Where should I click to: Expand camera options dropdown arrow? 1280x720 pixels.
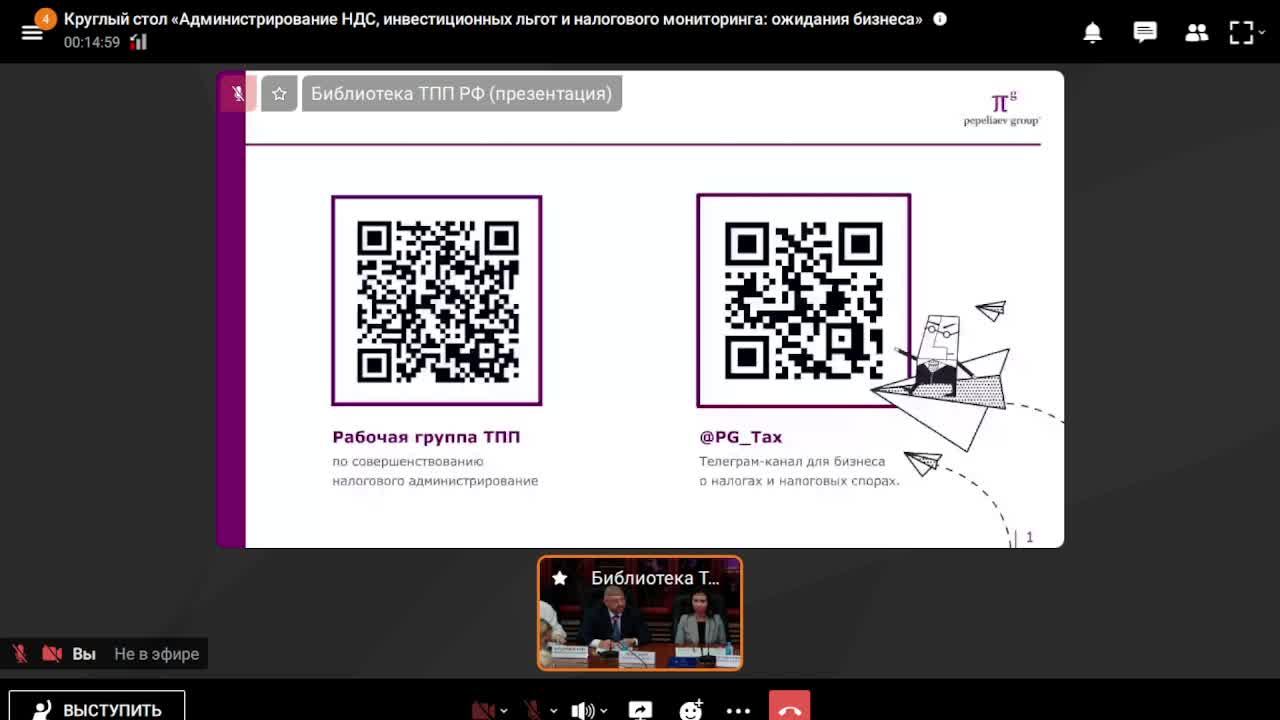click(x=503, y=711)
